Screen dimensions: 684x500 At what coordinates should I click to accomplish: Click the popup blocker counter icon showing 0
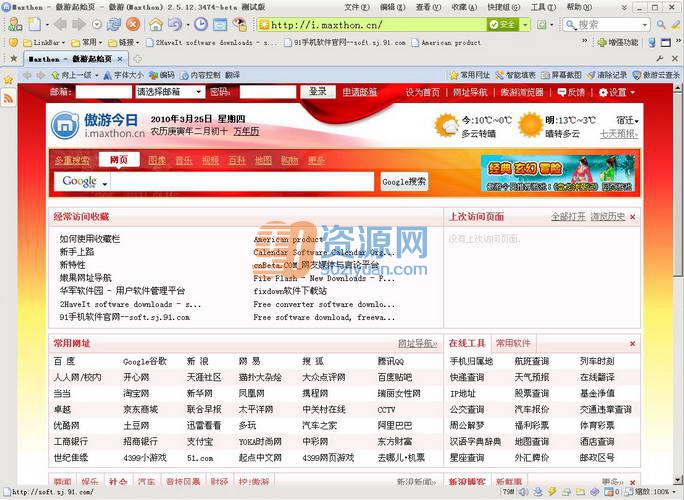612,492
